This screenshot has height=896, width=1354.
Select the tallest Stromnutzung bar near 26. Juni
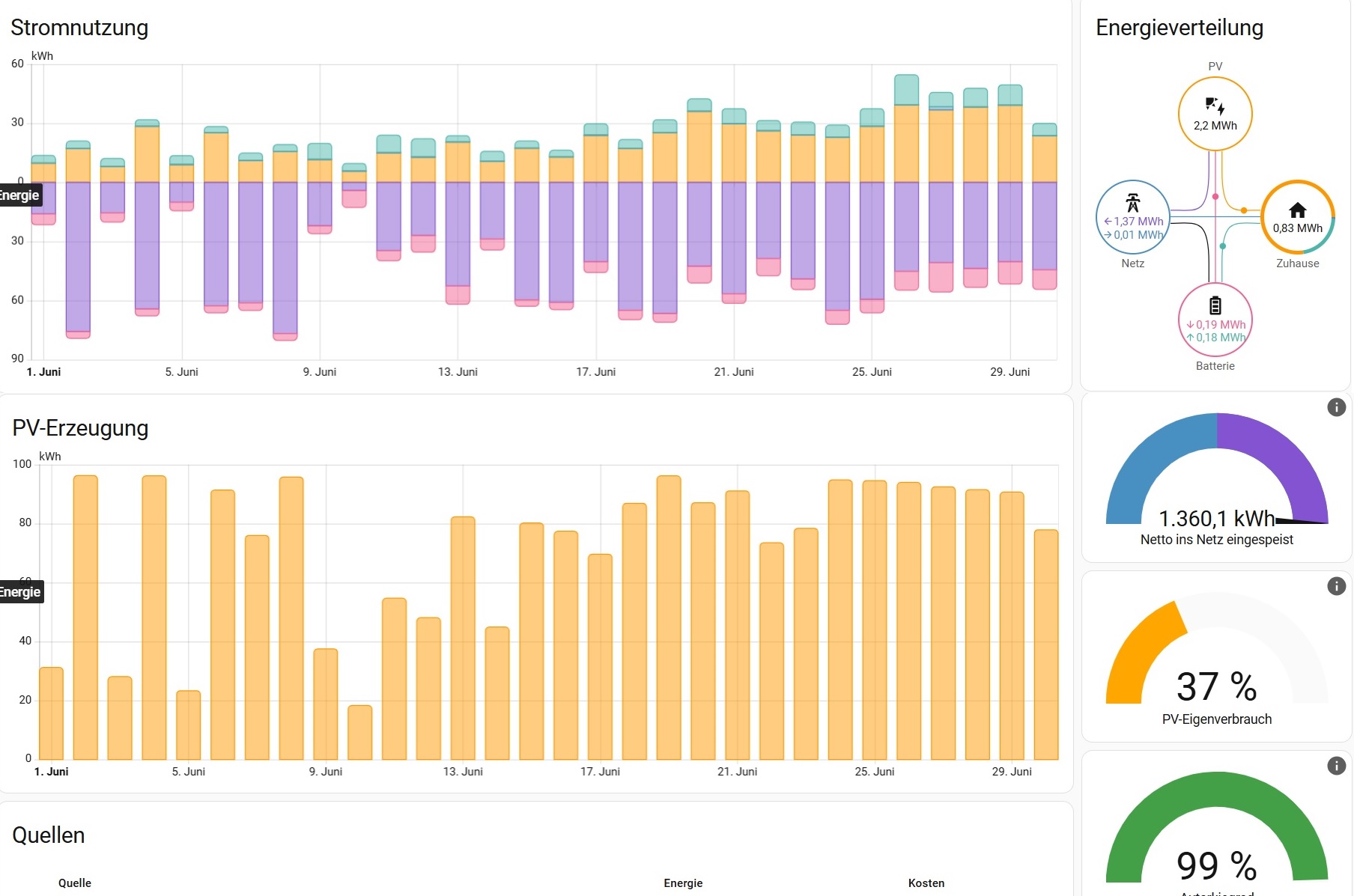906,183
